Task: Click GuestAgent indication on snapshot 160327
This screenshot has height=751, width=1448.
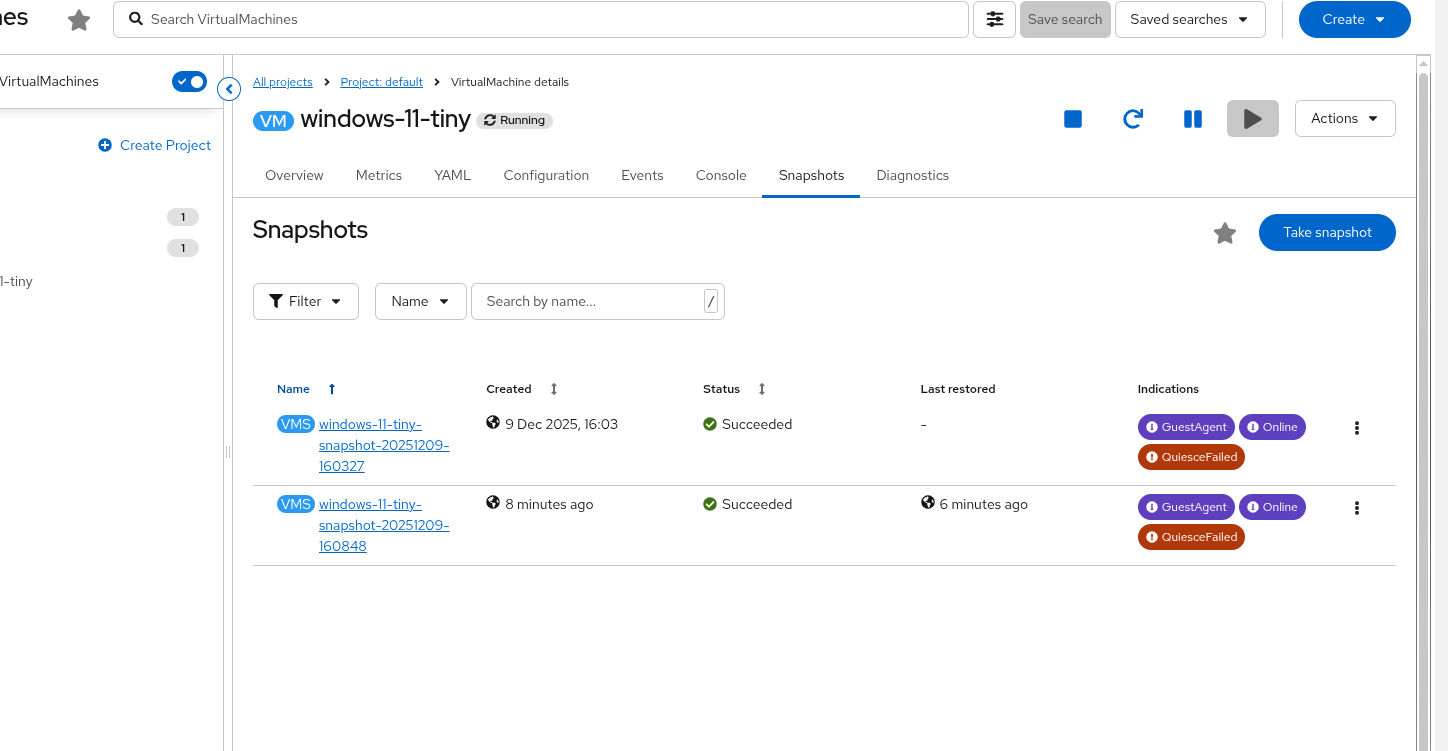Action: [x=1186, y=427]
